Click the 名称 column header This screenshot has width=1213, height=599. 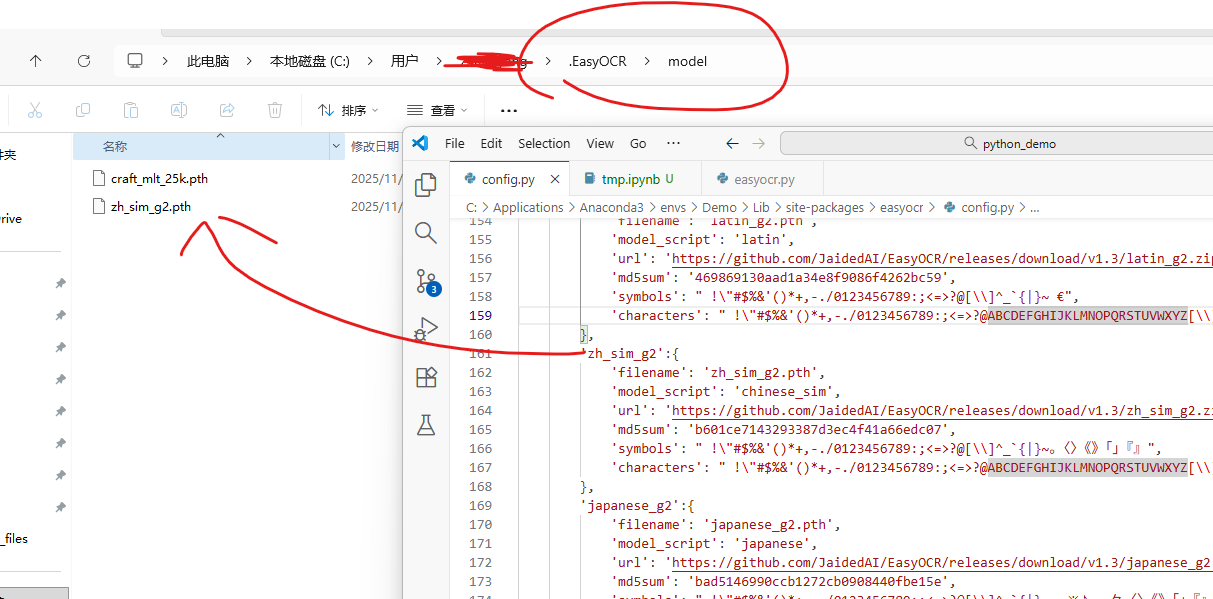(115, 146)
